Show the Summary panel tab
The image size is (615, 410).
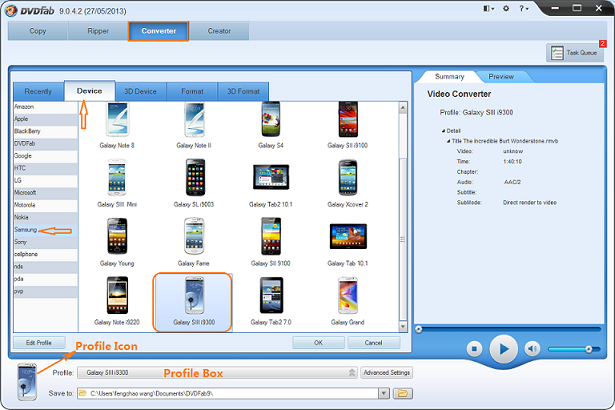(449, 77)
